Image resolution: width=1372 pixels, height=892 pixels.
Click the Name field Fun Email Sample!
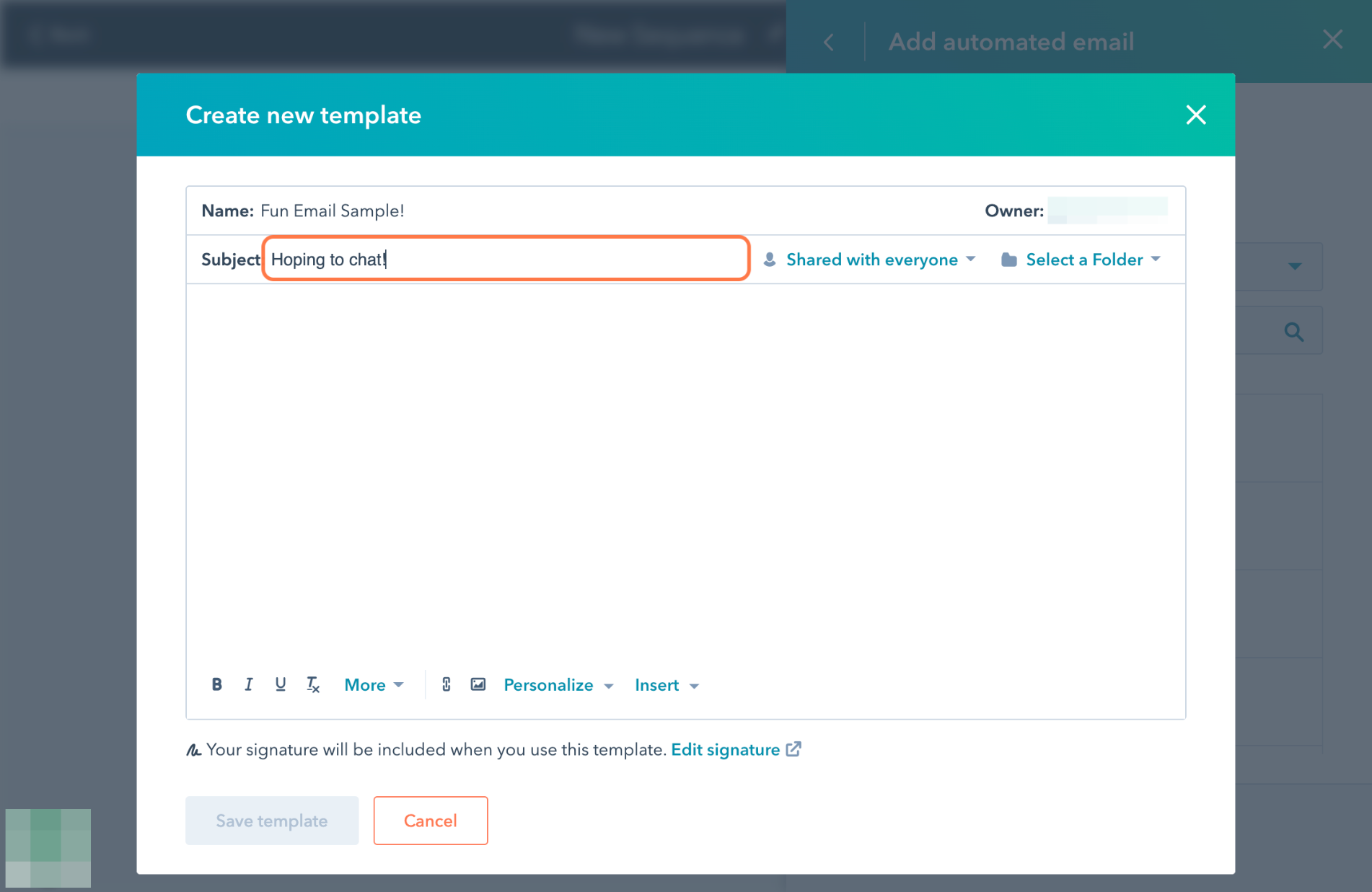pos(332,211)
